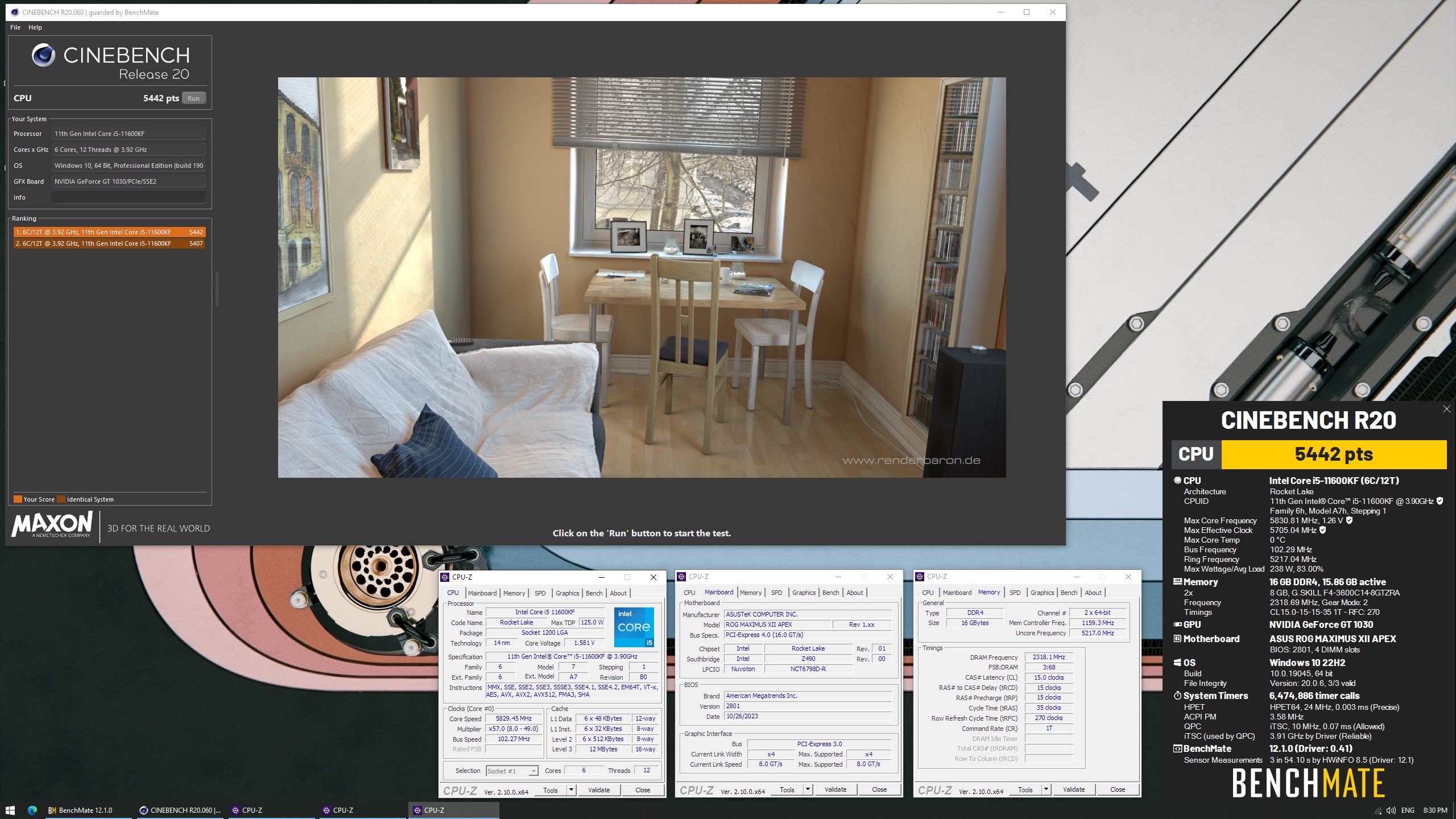Image resolution: width=1456 pixels, height=819 pixels.
Task: Click the System Timers clock icon in BenchMate
Action: [x=1177, y=695]
